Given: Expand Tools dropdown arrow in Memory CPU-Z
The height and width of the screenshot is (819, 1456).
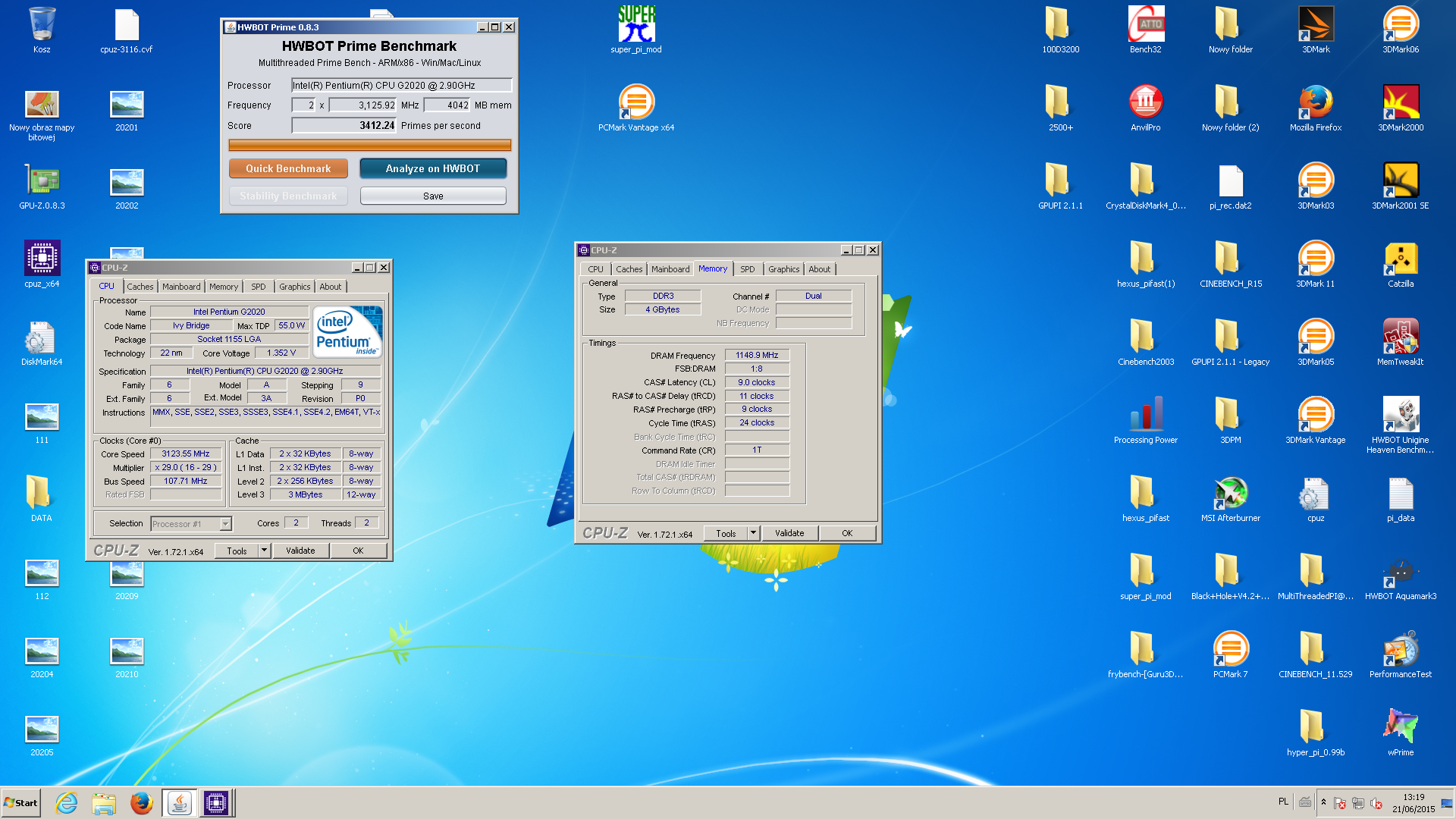Looking at the screenshot, I should [x=753, y=533].
